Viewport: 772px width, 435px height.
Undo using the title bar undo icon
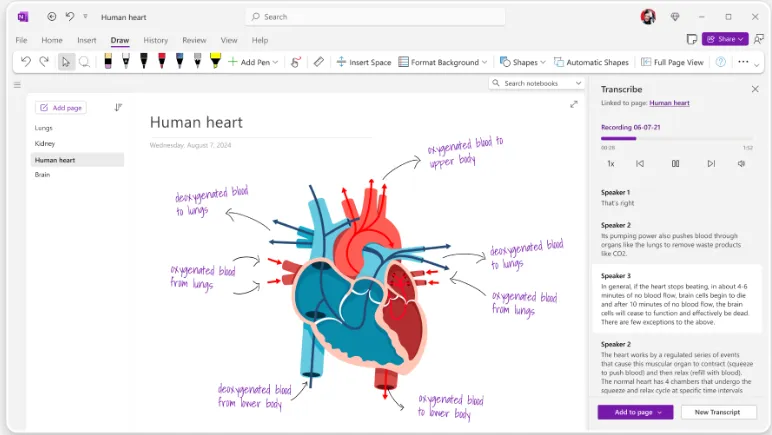pos(69,17)
